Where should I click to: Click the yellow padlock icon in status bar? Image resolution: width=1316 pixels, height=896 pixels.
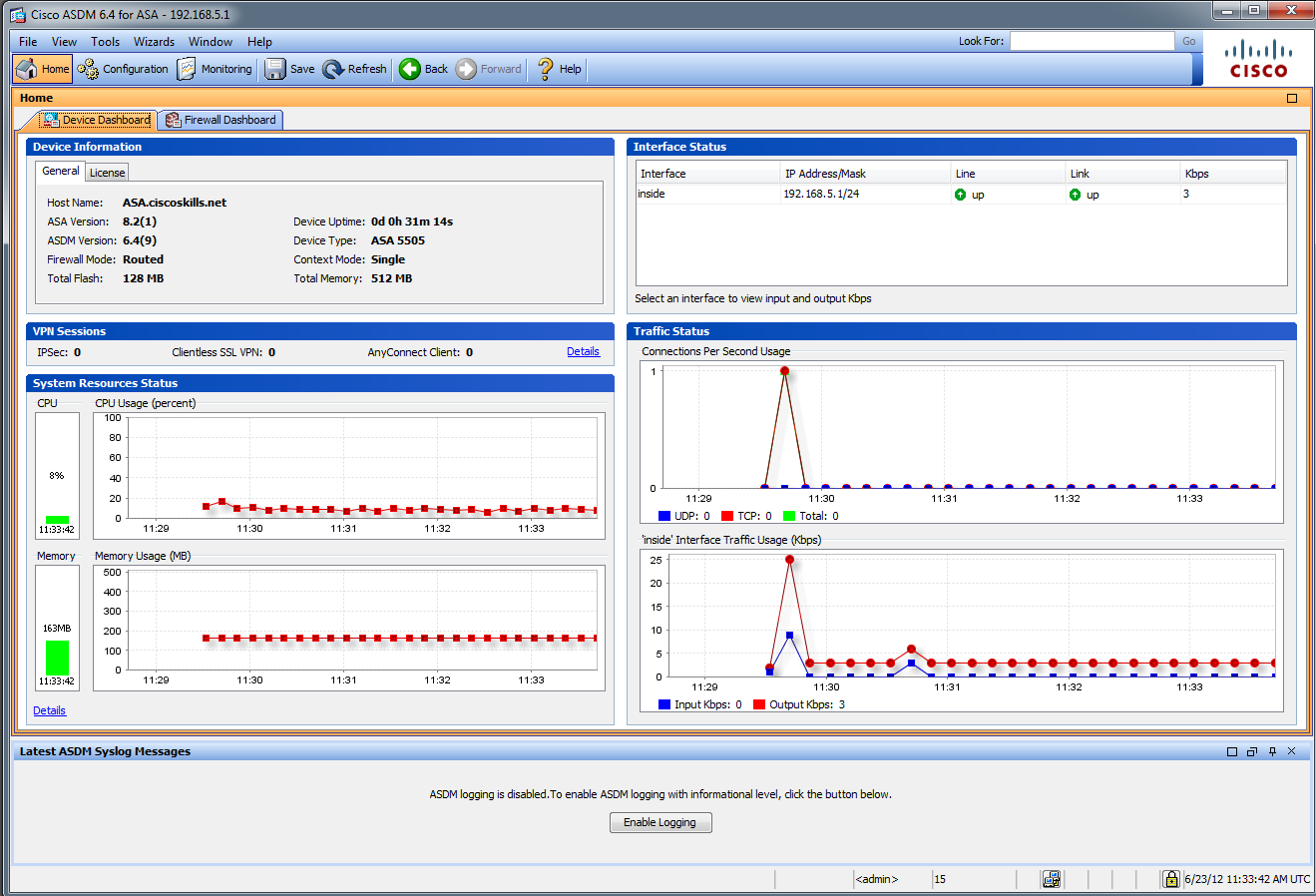[1171, 879]
